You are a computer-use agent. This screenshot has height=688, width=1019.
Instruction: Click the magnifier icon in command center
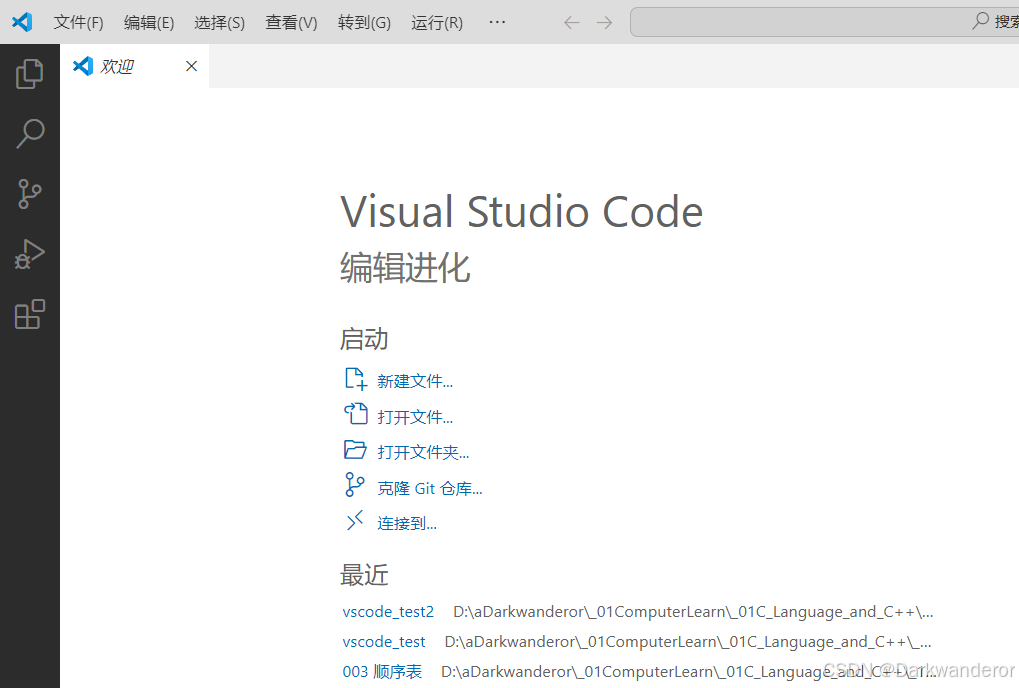click(x=980, y=21)
